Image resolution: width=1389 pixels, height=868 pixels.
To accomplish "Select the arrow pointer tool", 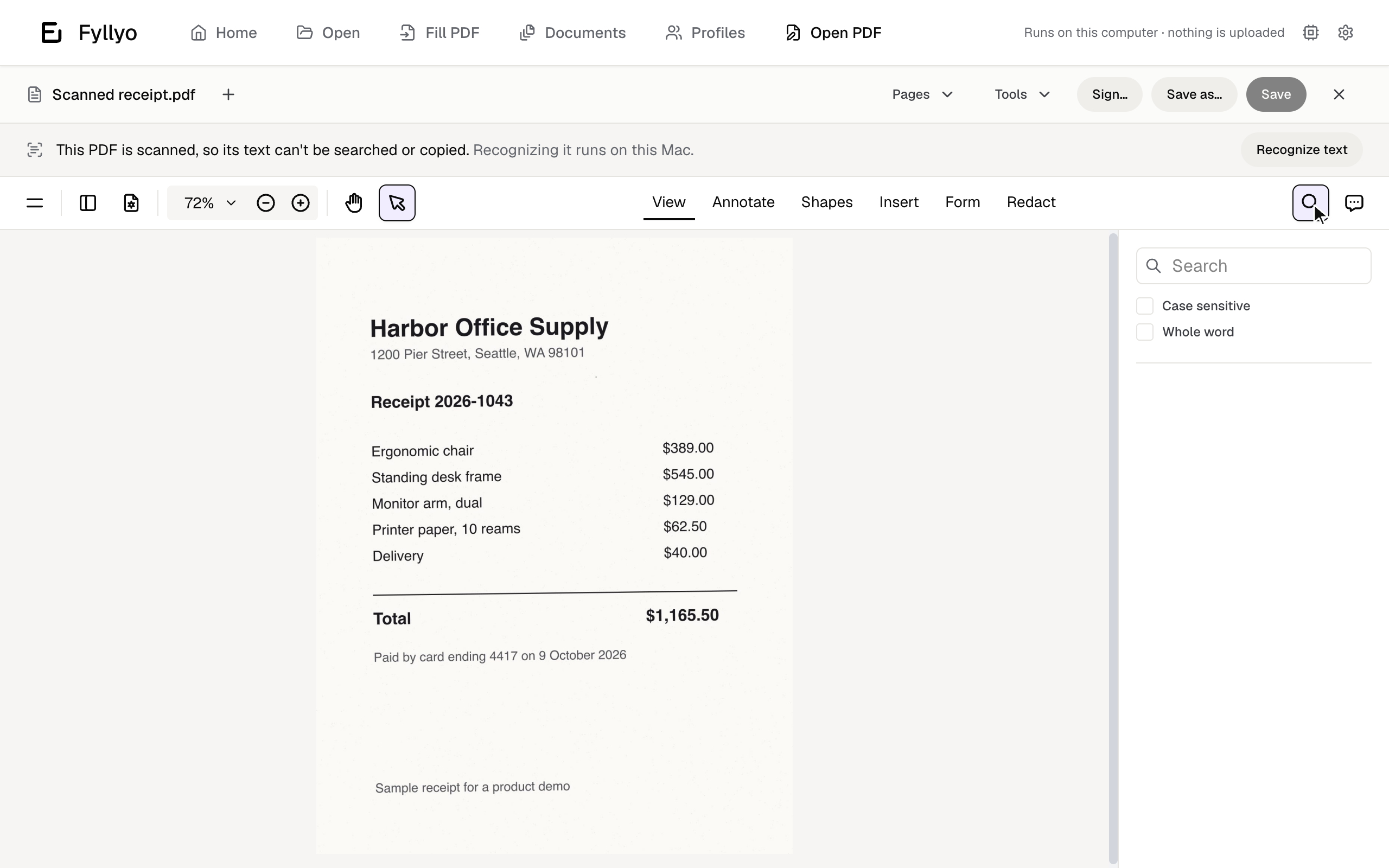I will (x=397, y=203).
